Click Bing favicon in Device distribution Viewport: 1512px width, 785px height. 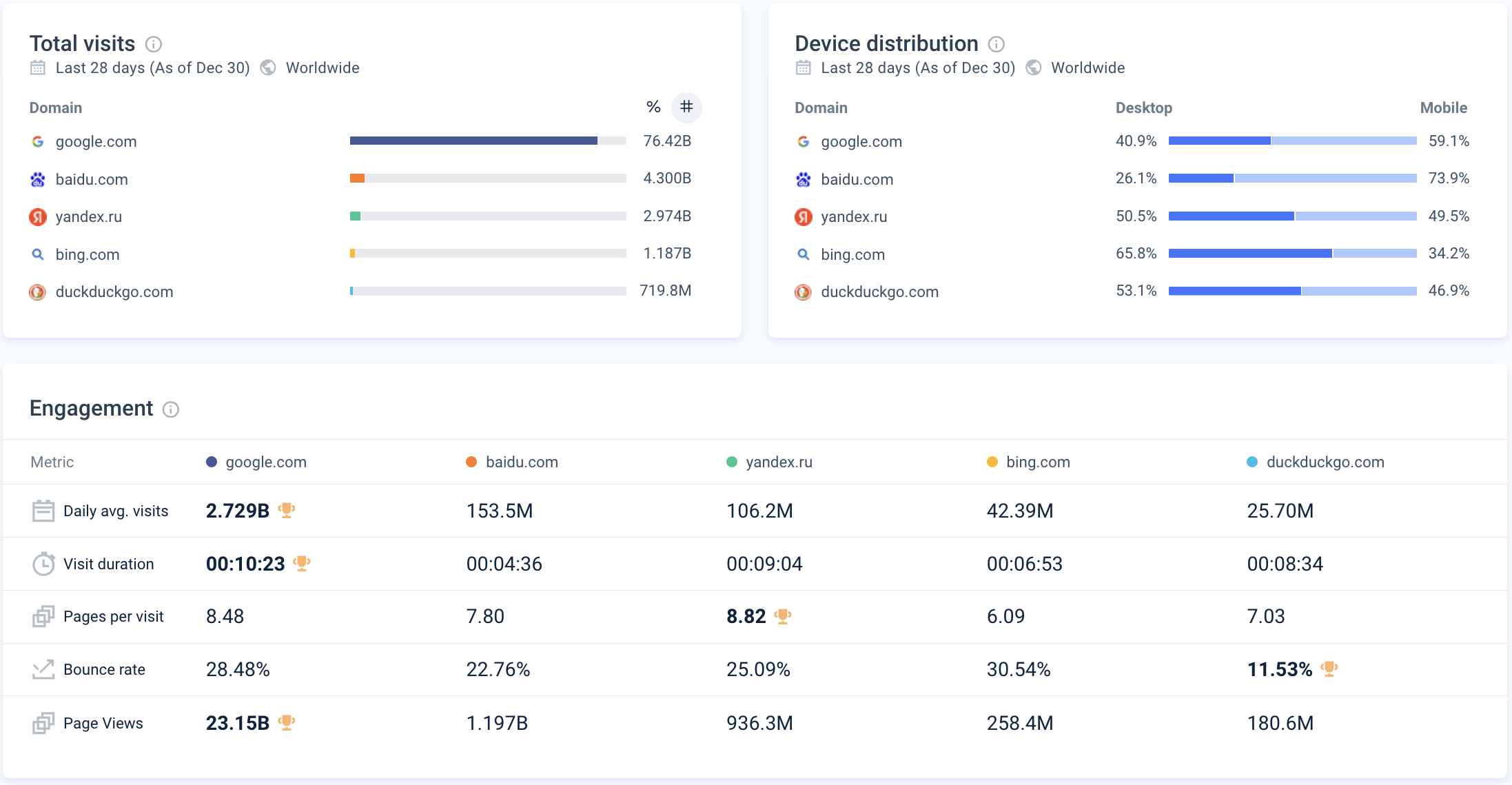804,254
